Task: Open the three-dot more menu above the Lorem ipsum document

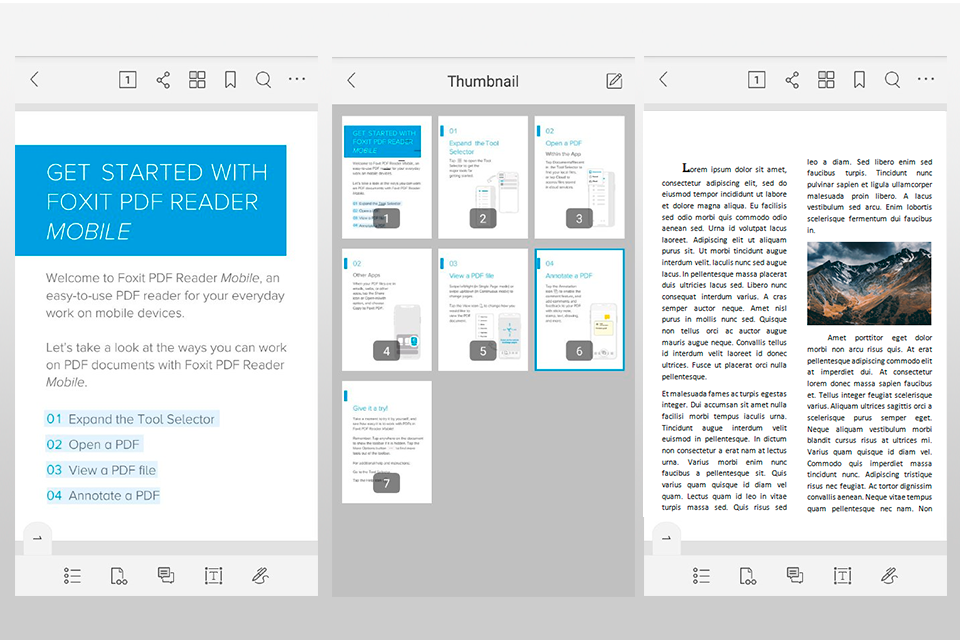Action: [926, 79]
